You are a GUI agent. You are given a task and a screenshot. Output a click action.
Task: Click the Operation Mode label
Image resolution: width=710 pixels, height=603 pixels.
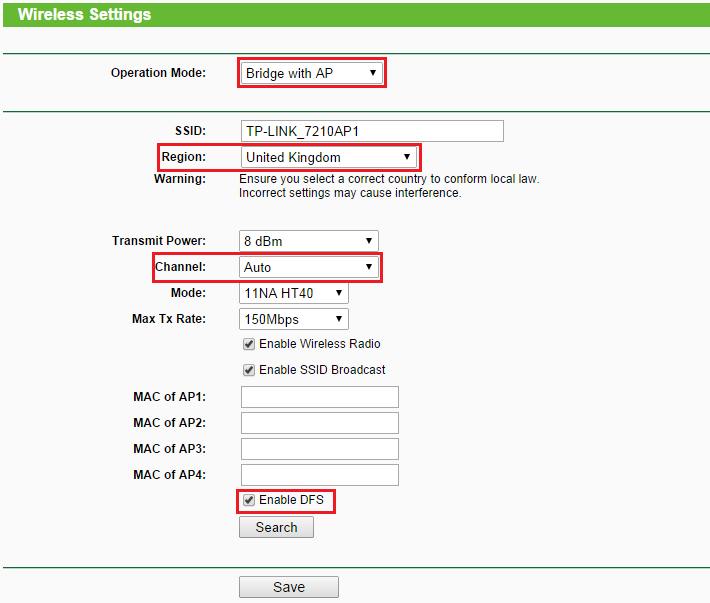[x=158, y=73]
